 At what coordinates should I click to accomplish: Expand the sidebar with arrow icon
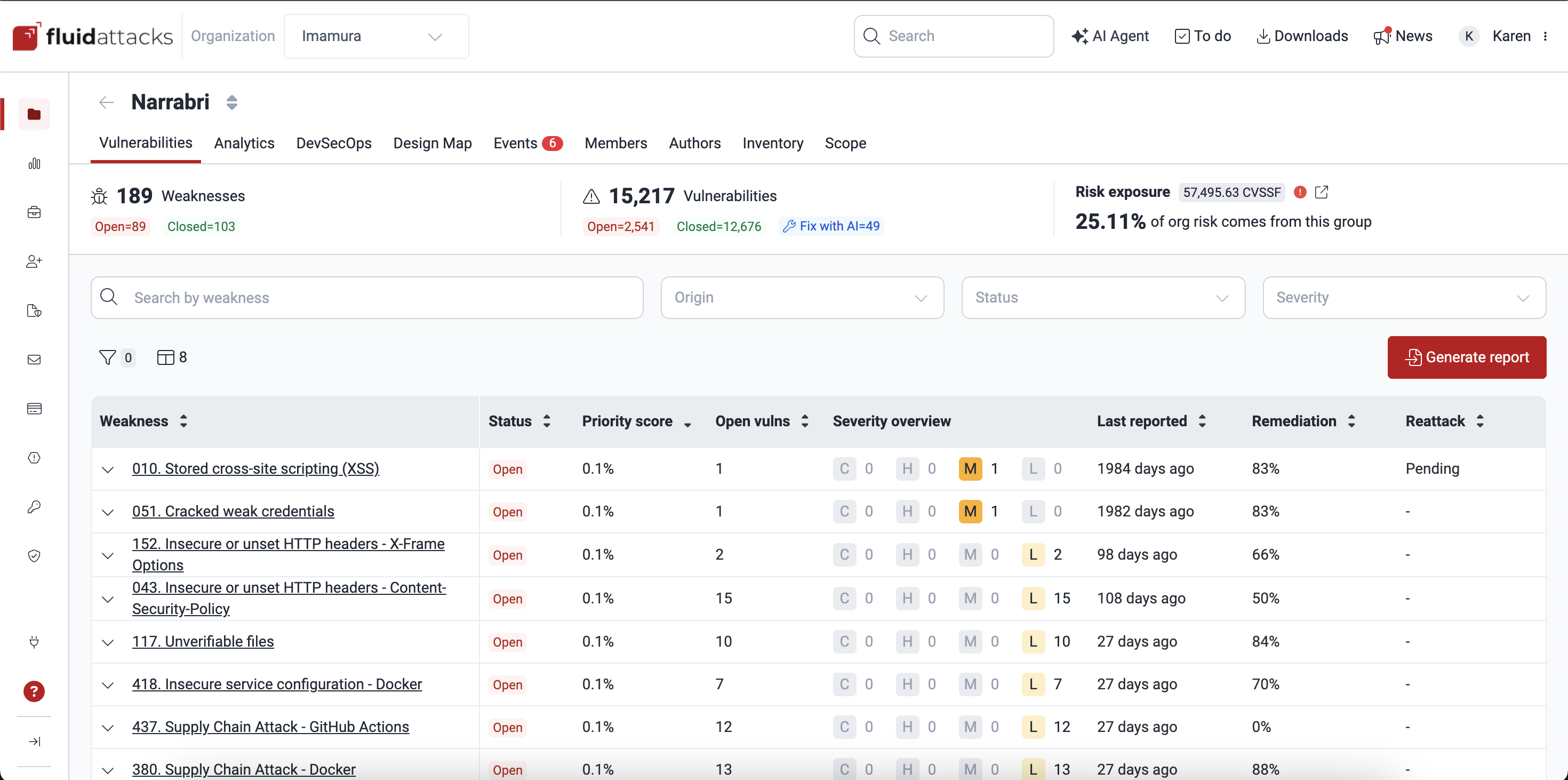tap(34, 741)
